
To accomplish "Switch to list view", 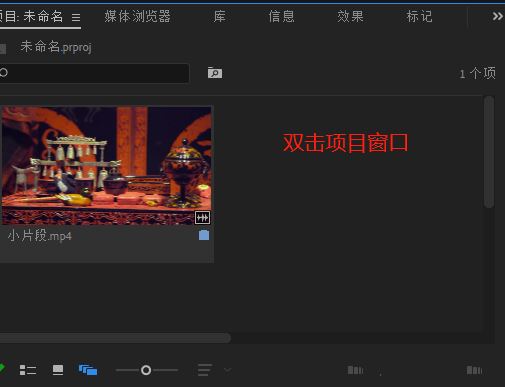I will pyautogui.click(x=28, y=370).
